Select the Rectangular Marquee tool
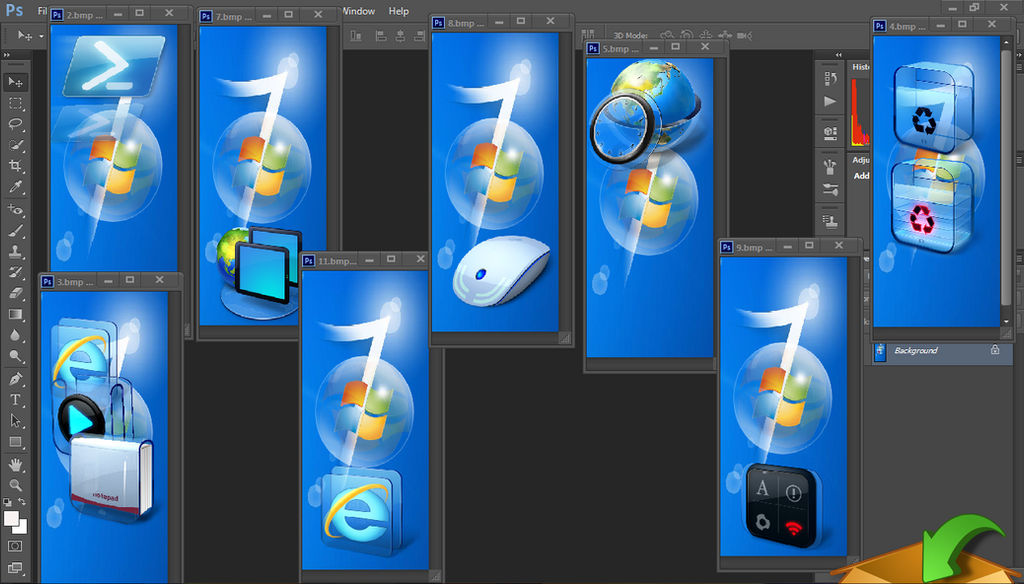 pos(16,103)
